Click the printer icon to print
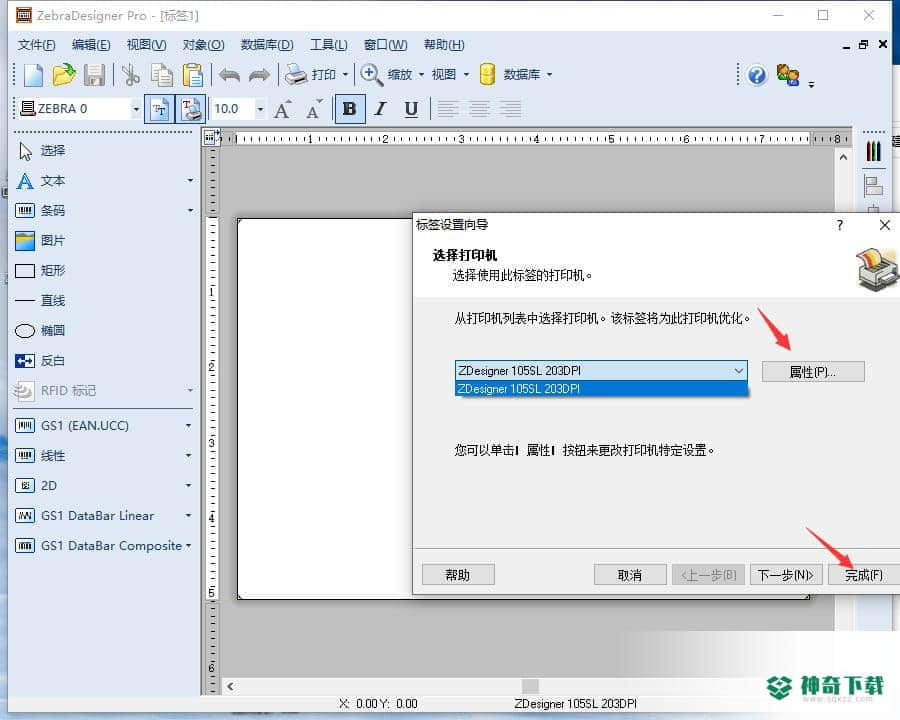 (296, 75)
